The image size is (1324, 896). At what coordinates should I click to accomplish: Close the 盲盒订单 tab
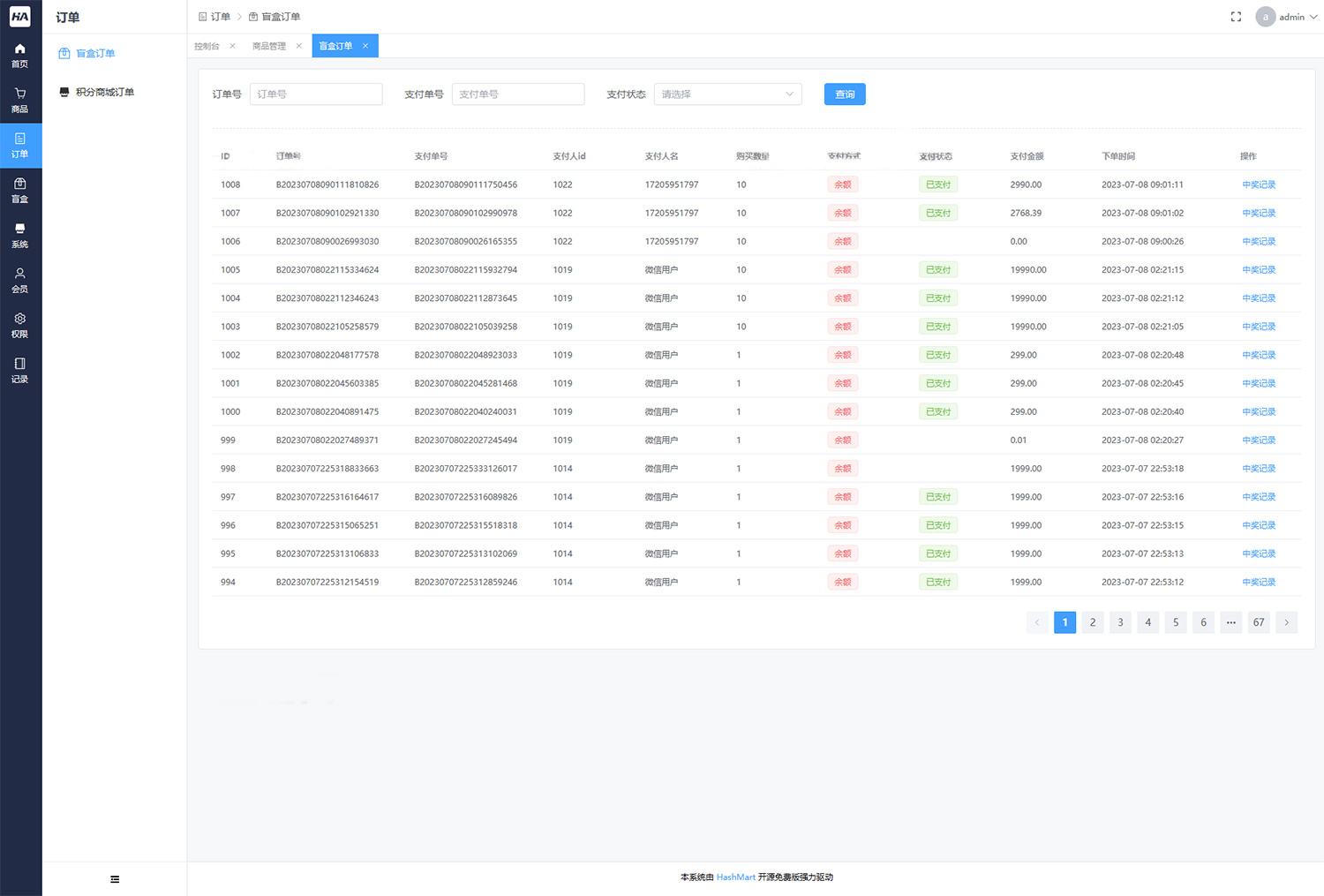click(365, 46)
